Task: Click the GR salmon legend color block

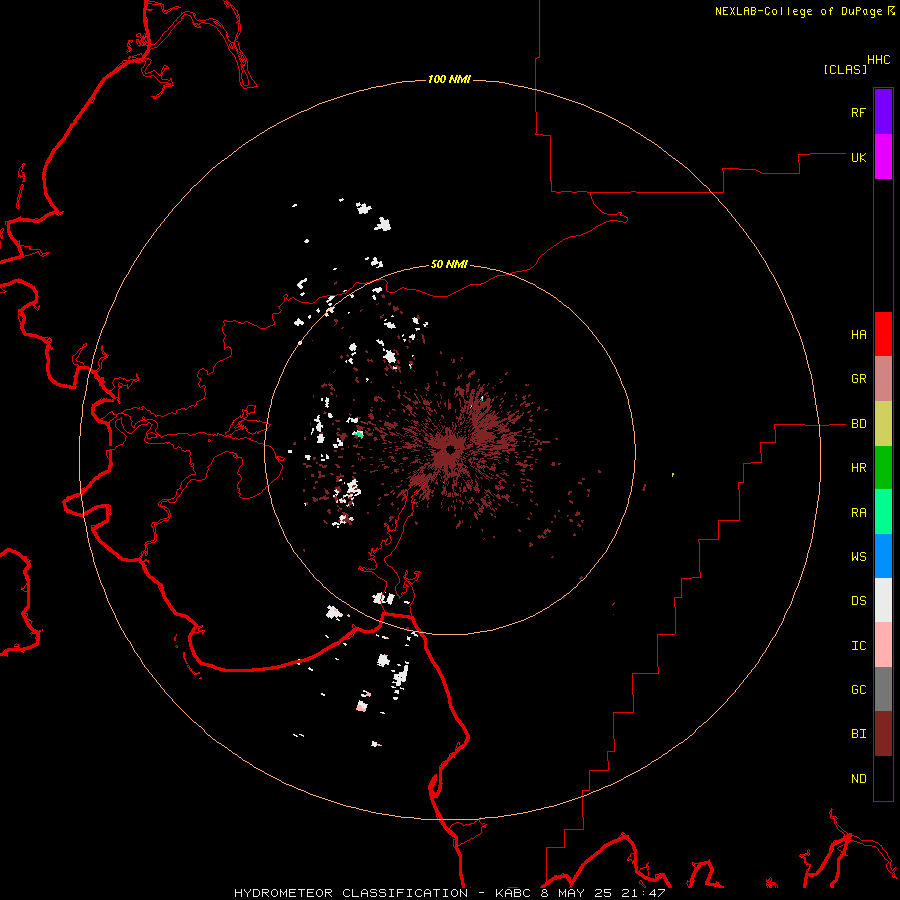Action: tap(883, 379)
